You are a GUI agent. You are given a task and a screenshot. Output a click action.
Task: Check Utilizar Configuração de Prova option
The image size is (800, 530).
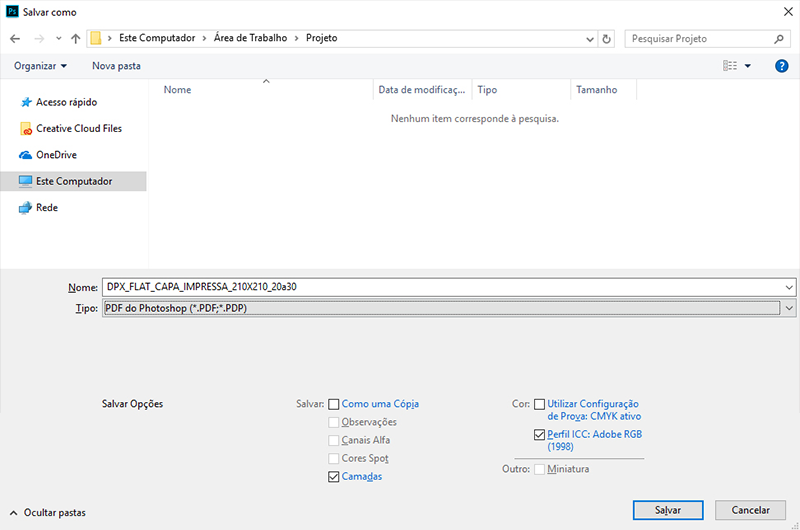(x=540, y=404)
